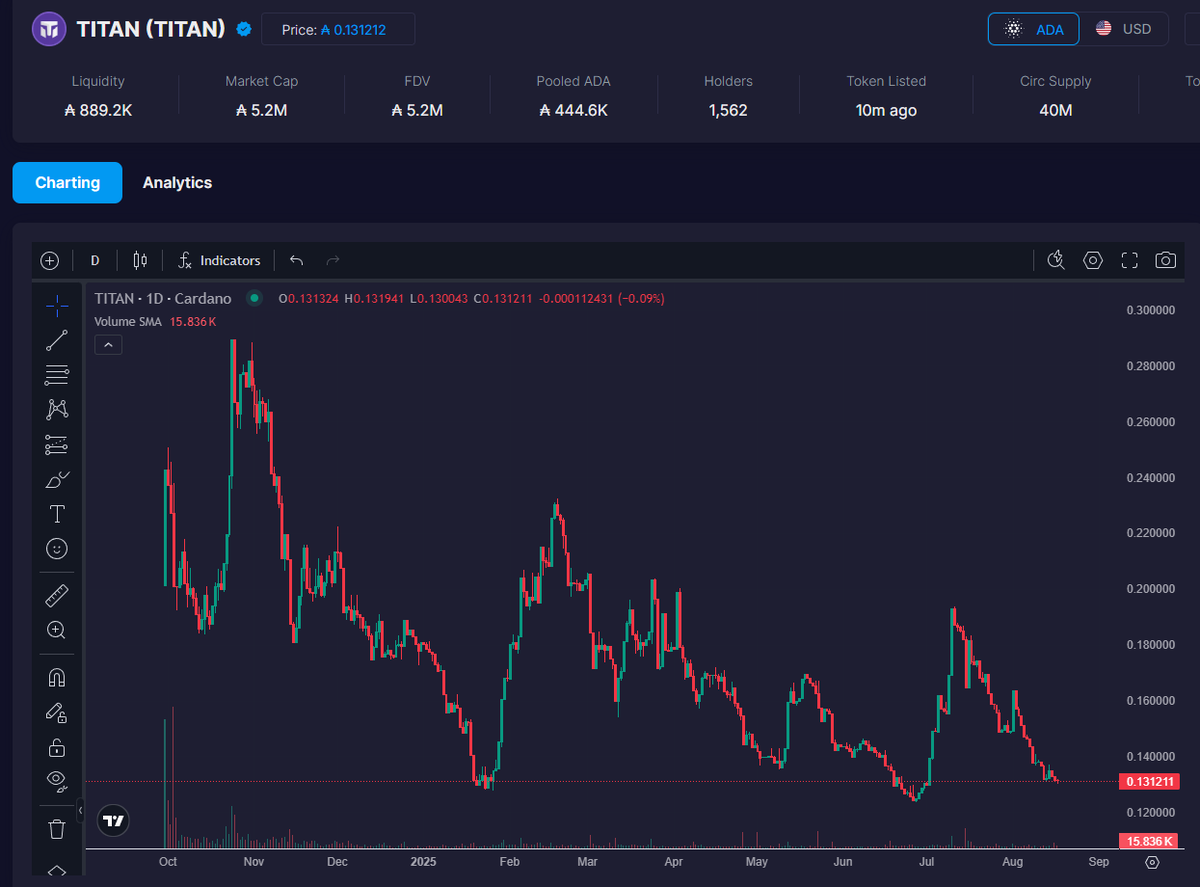The width and height of the screenshot is (1200, 887).
Task: Click the 2025 label on time axis
Action: click(x=422, y=861)
